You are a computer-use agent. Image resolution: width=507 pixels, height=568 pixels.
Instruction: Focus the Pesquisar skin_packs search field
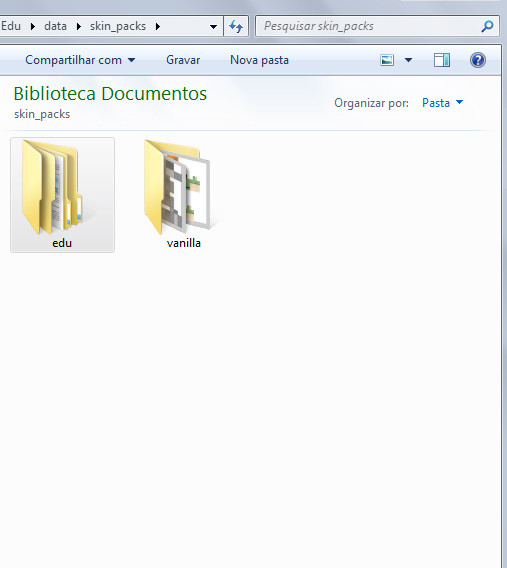(x=369, y=26)
